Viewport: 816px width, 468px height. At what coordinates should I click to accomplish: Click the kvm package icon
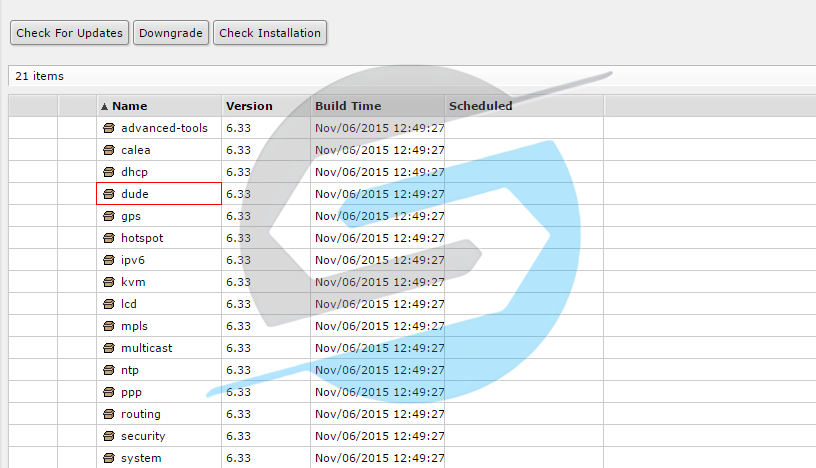(x=109, y=282)
